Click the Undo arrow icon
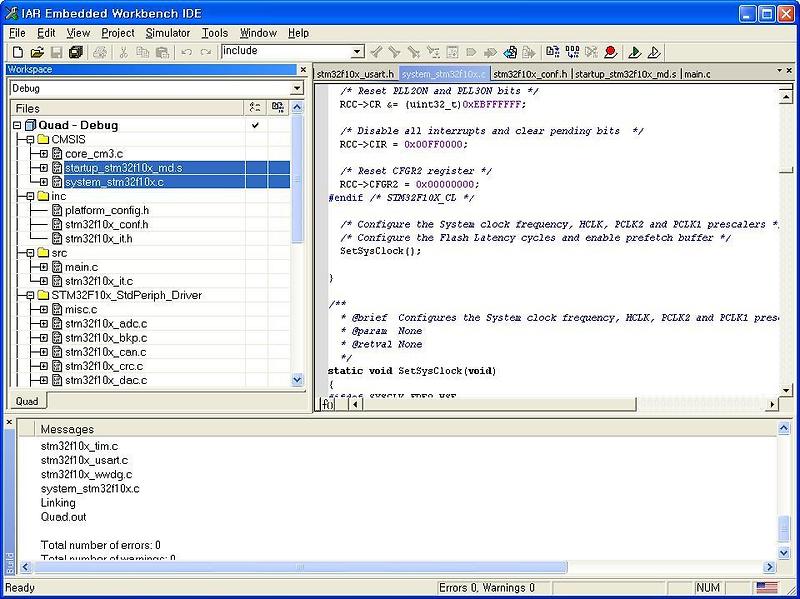800x599 pixels. [x=187, y=52]
